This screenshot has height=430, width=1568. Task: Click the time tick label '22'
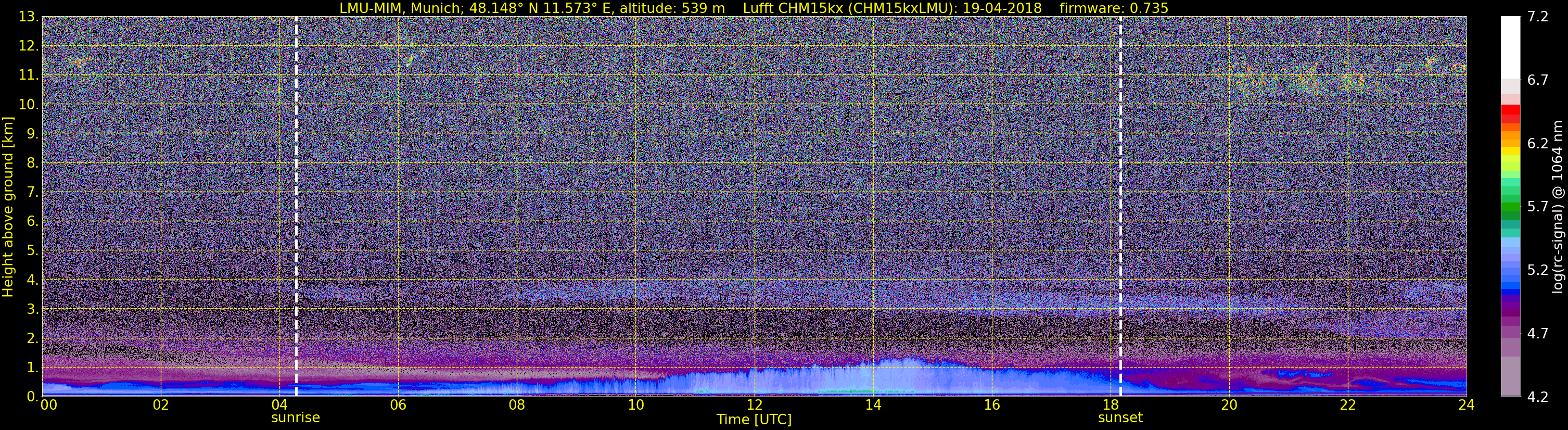[1348, 405]
